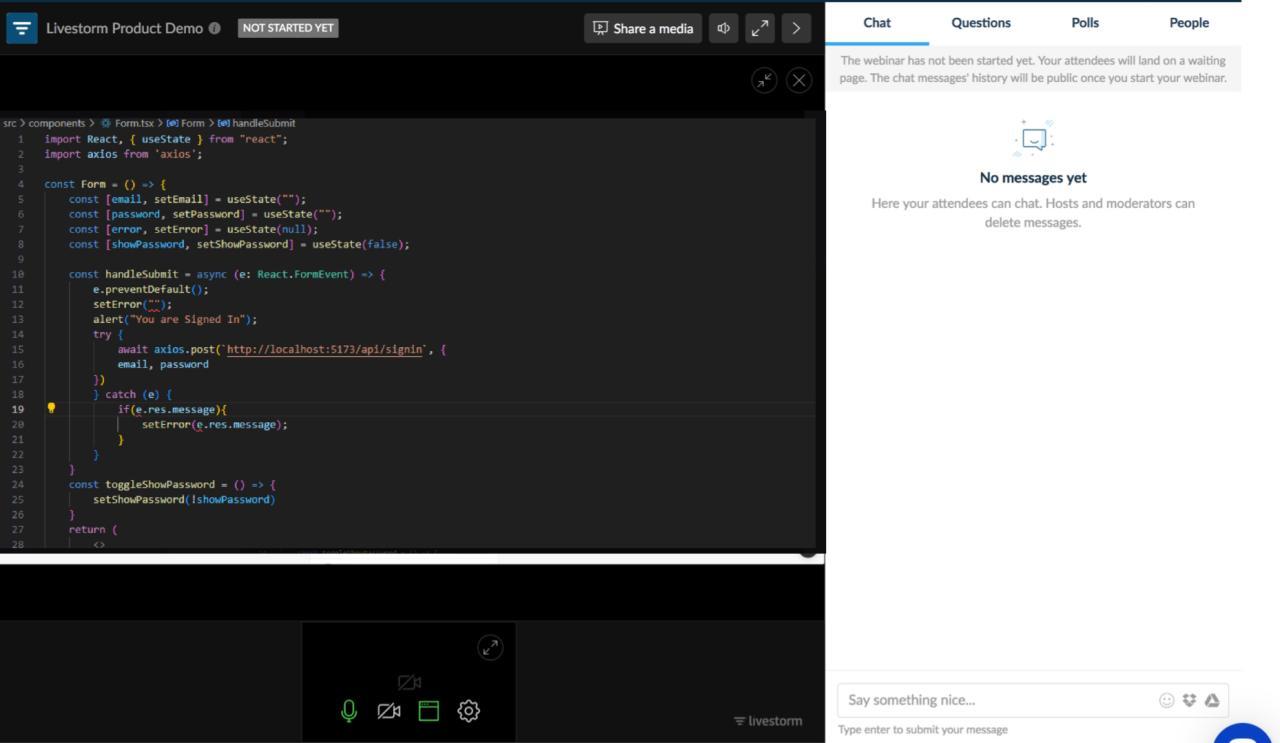
Task: Click the Livestorm logo menu icon
Action: pyautogui.click(x=22, y=28)
